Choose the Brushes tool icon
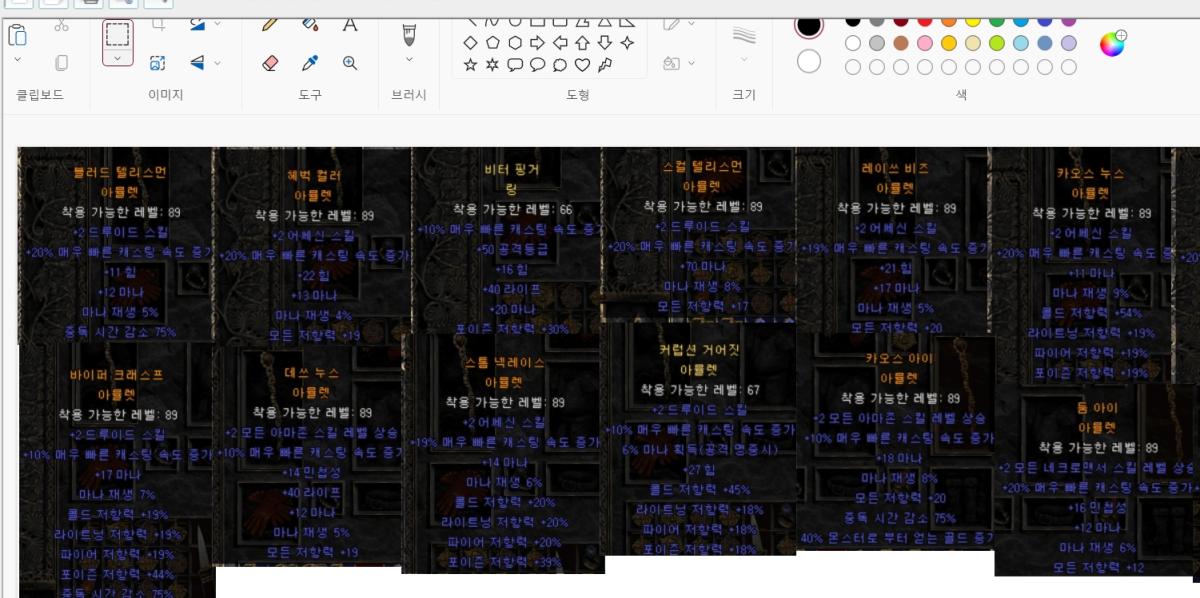The image size is (1200, 598). pos(408,35)
